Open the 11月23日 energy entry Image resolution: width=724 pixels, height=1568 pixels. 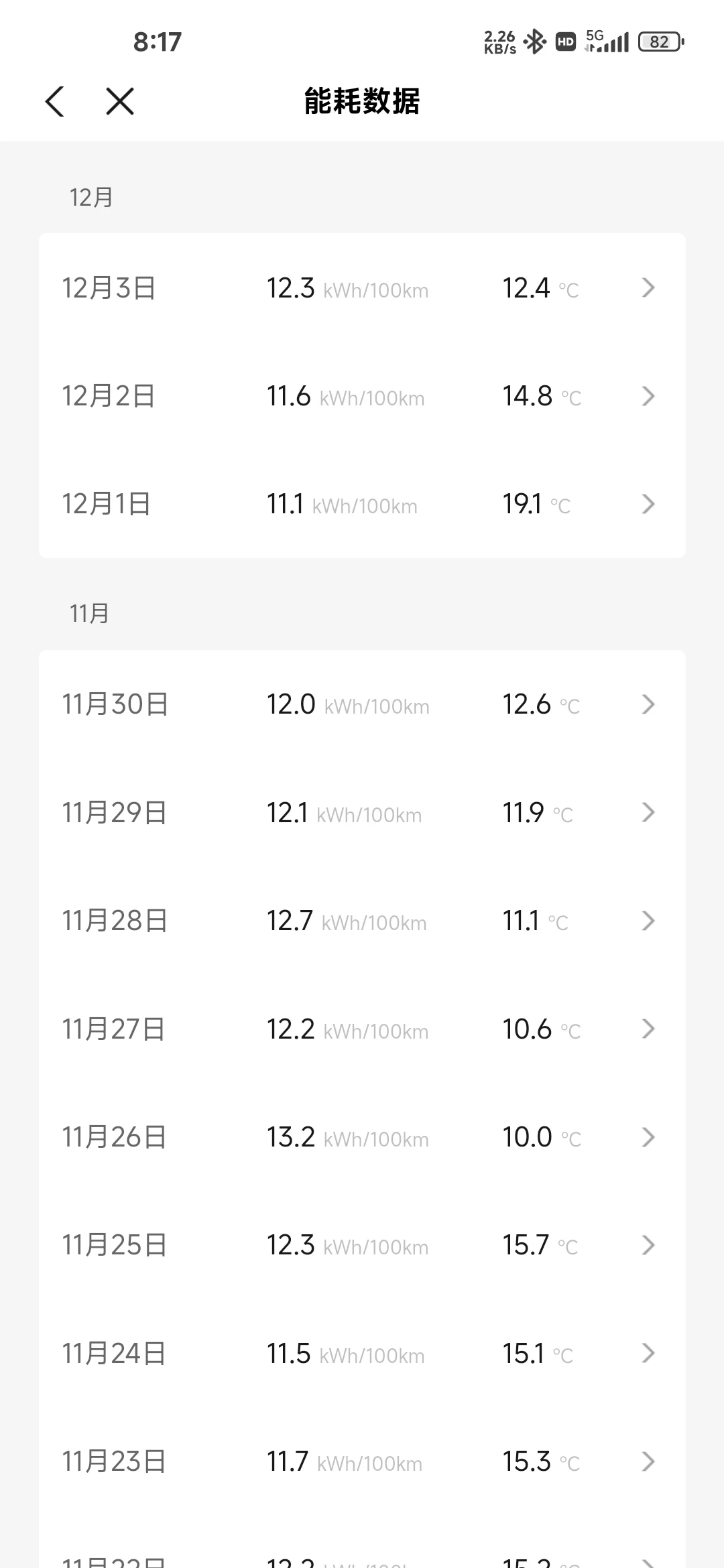[362, 1461]
